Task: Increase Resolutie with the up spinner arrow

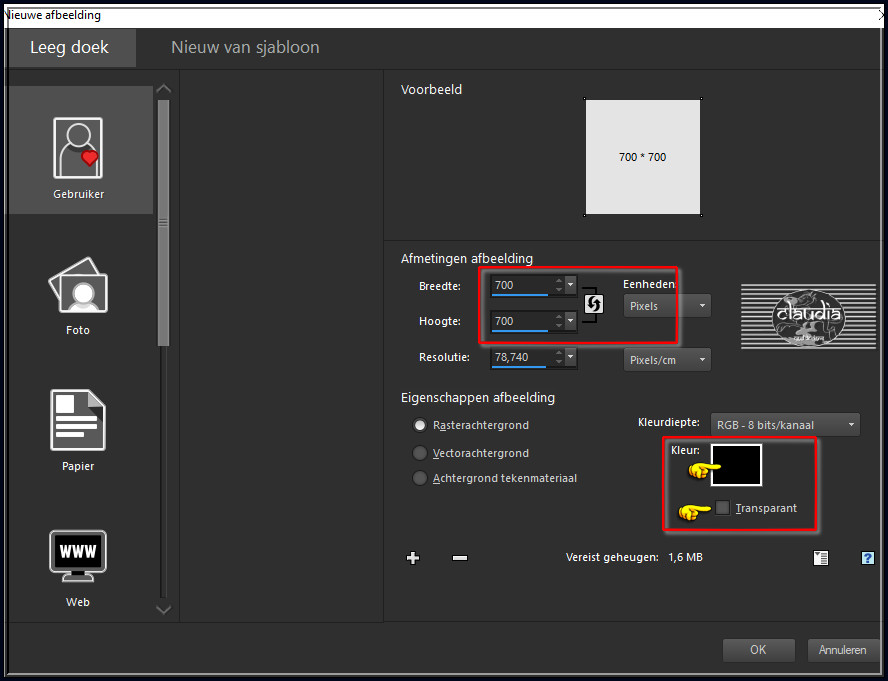Action: [559, 352]
